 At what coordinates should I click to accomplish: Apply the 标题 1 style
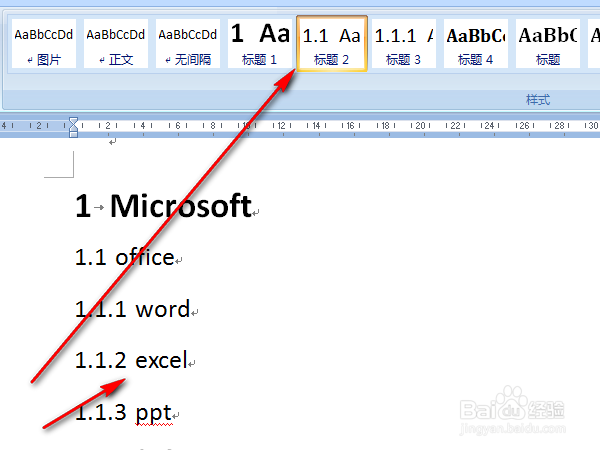click(x=259, y=44)
